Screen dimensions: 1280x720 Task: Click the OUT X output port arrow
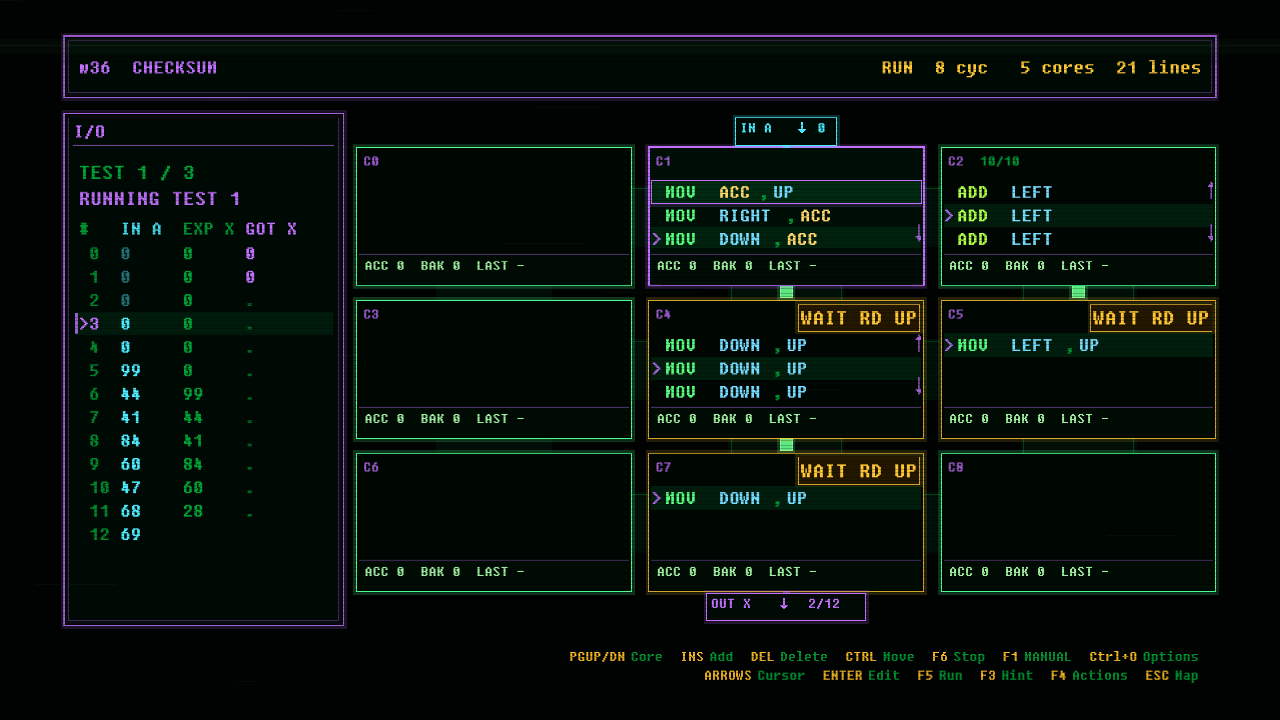[784, 604]
